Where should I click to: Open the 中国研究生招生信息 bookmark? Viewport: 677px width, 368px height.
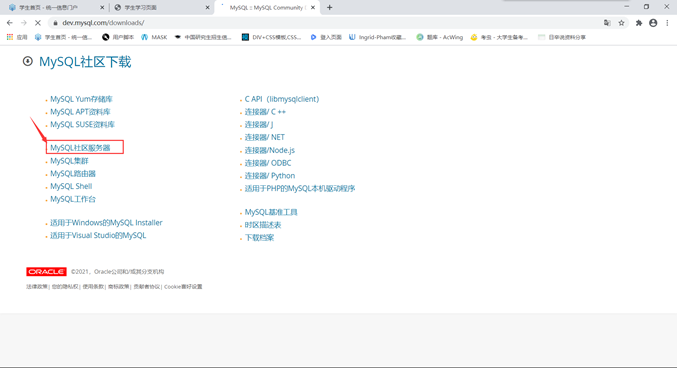(203, 37)
